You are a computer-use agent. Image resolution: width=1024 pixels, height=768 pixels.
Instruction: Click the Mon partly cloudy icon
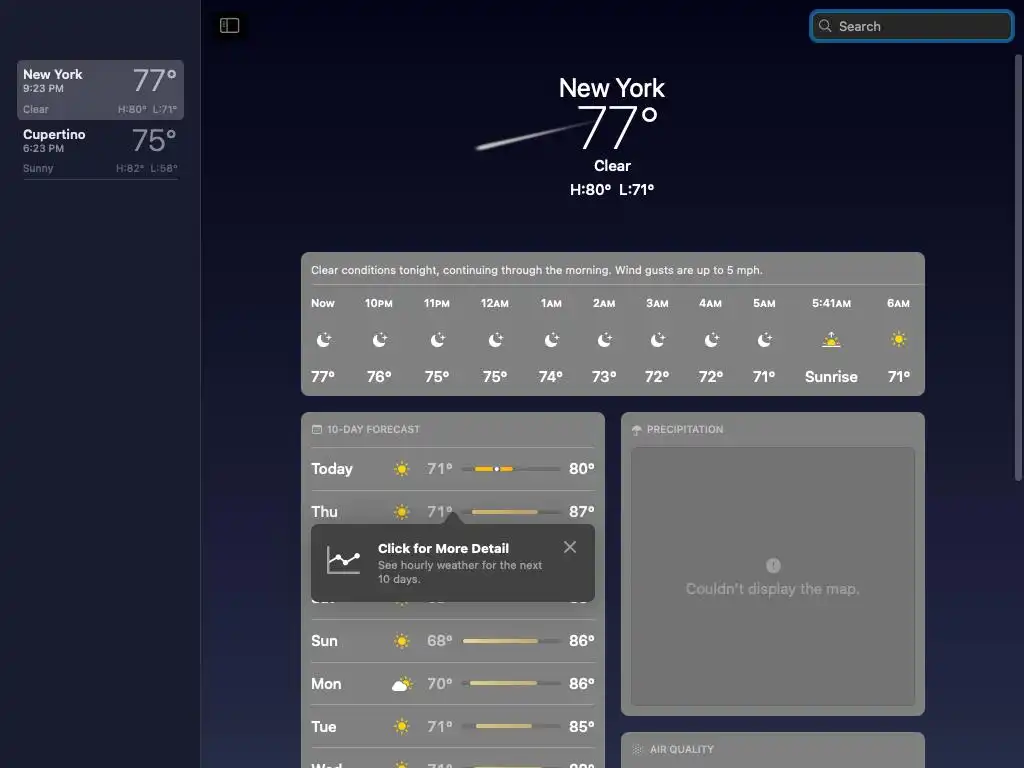(402, 684)
